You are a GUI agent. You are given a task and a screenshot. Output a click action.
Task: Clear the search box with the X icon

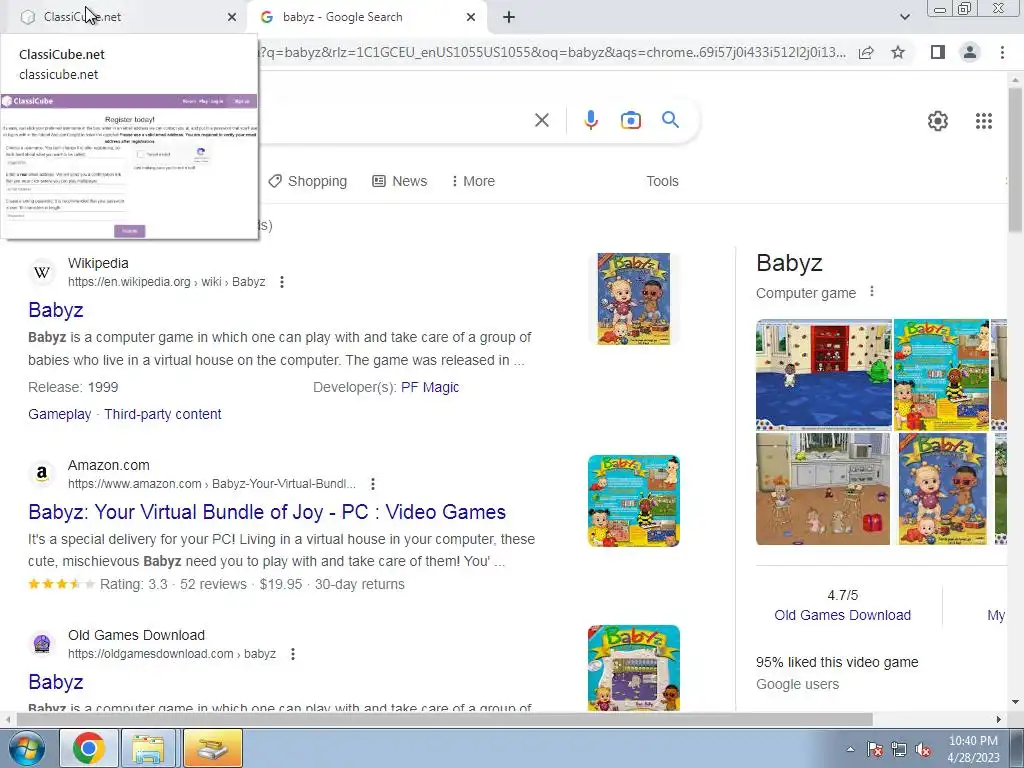tap(541, 120)
